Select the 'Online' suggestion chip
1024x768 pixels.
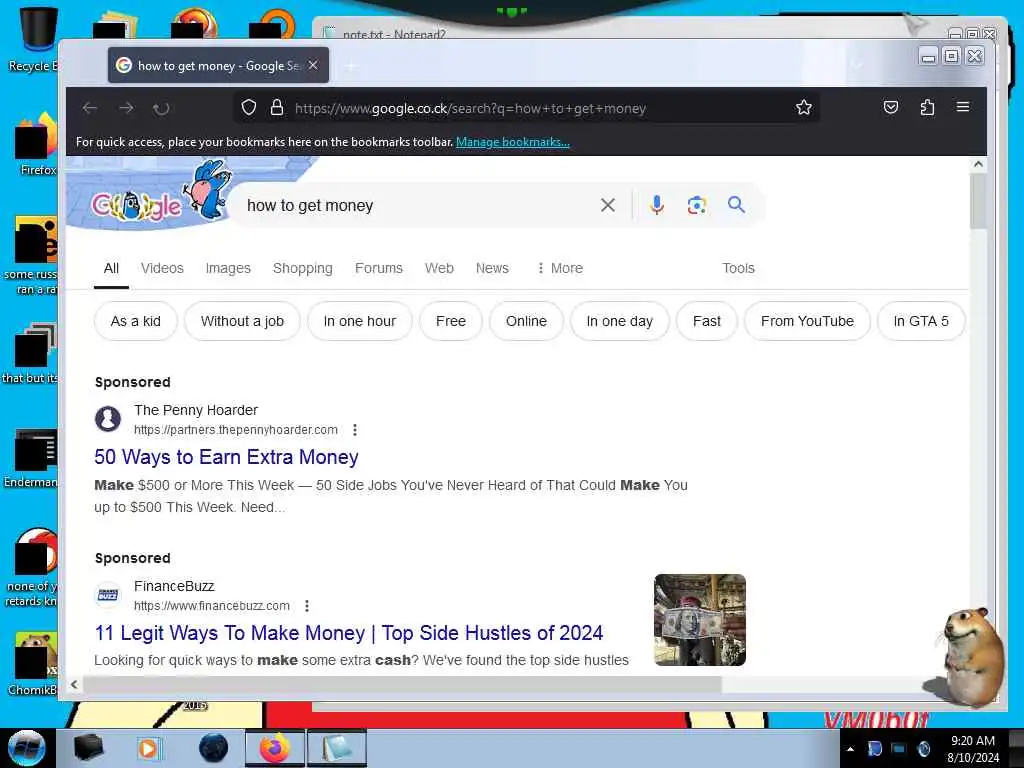pyautogui.click(x=526, y=321)
